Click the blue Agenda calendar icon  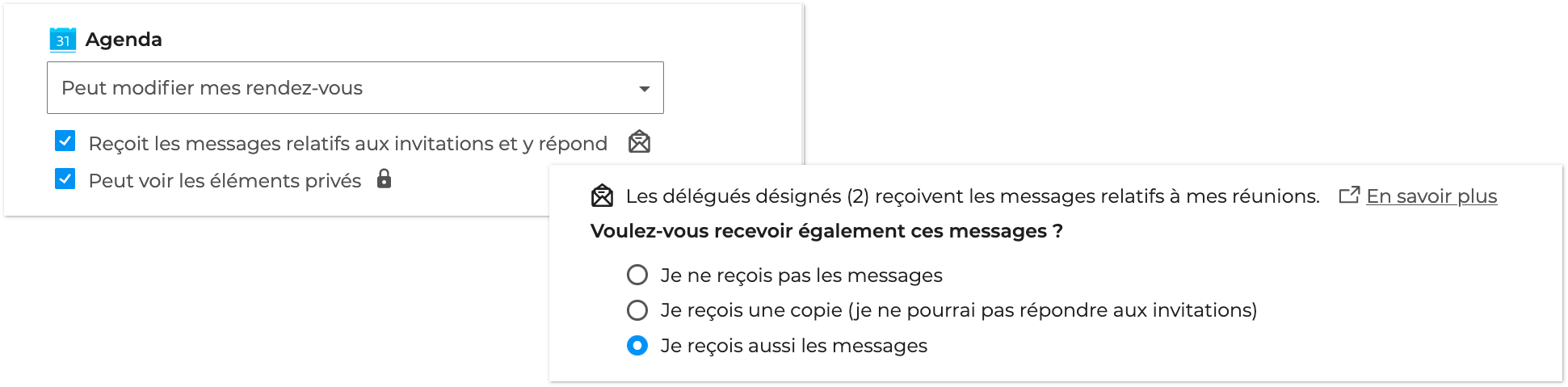[63, 40]
